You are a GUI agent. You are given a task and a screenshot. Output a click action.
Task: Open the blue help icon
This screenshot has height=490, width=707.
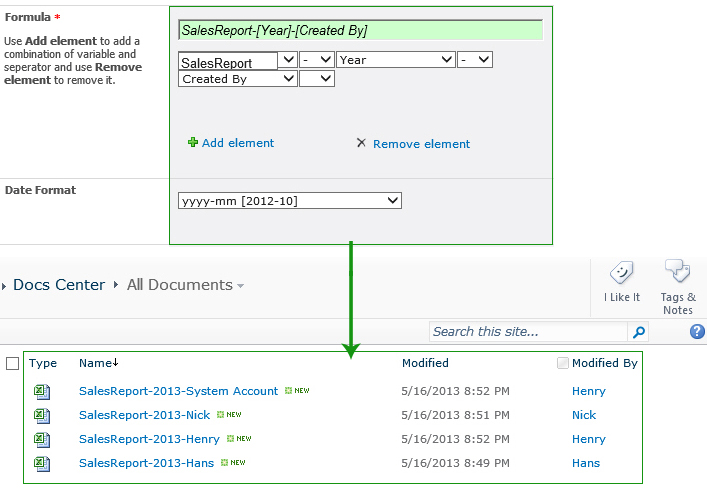point(697,332)
